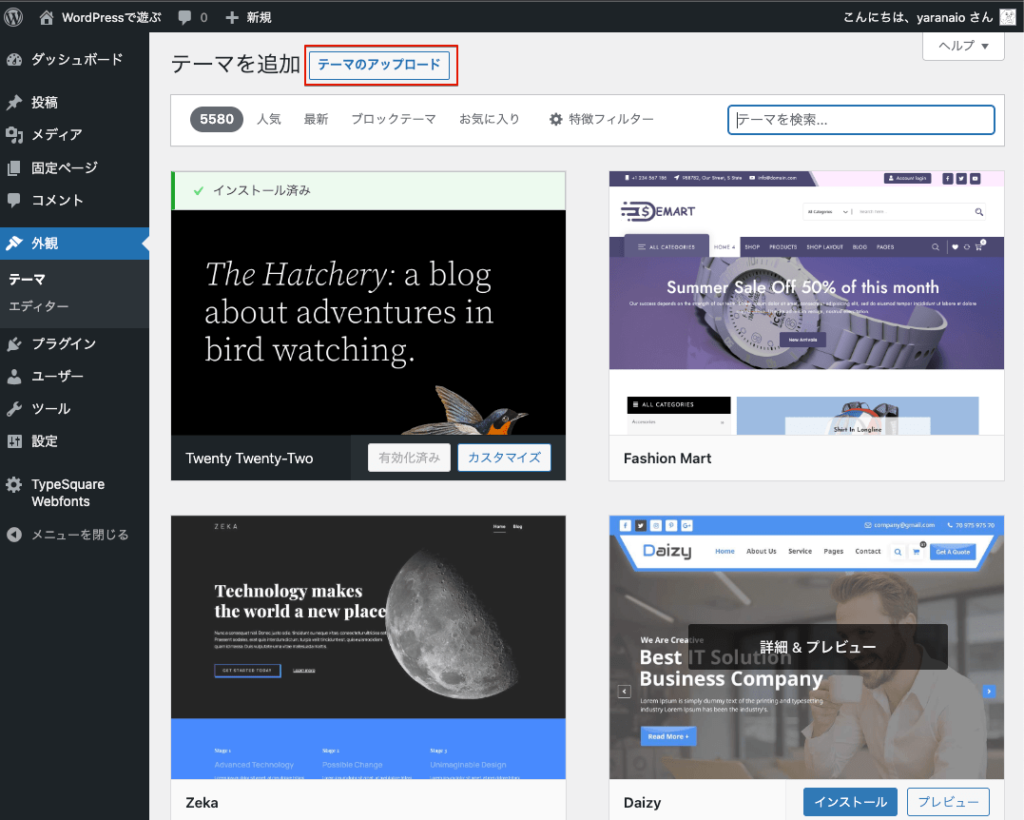The width and height of the screenshot is (1024, 820).
Task: Open TypeSquare Webfonts settings
Action: pyautogui.click(x=74, y=493)
